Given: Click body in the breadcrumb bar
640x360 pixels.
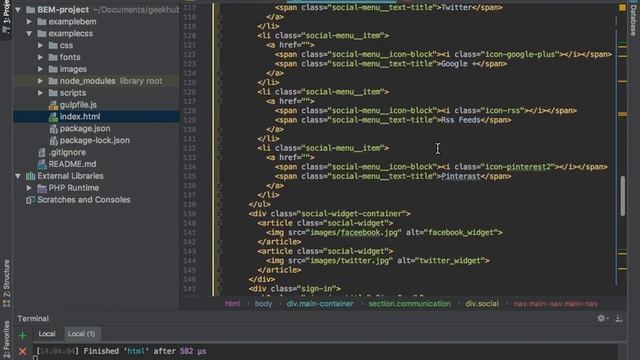Looking at the screenshot, I should click(263, 304).
